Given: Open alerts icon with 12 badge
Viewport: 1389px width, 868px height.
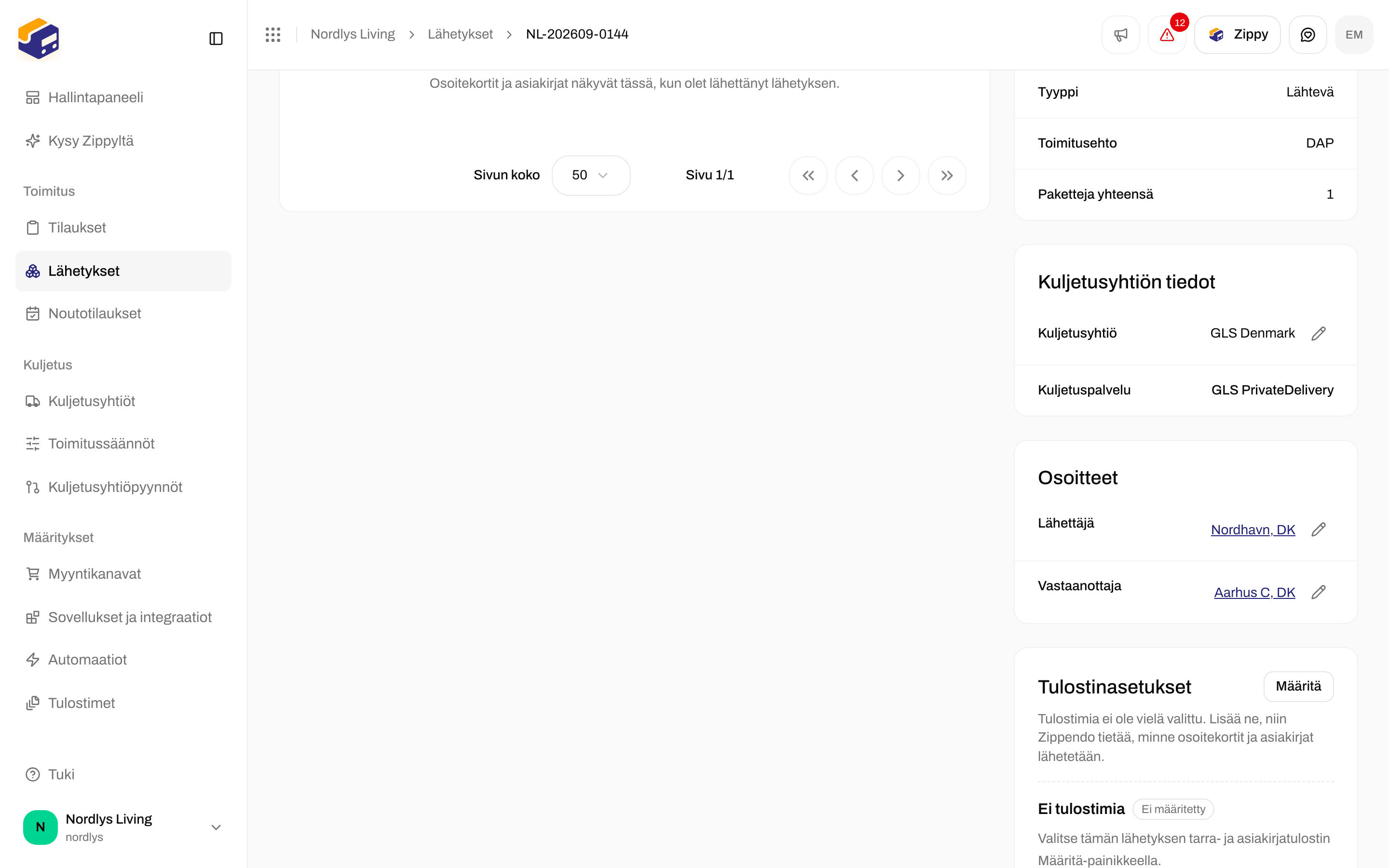Looking at the screenshot, I should [1167, 34].
